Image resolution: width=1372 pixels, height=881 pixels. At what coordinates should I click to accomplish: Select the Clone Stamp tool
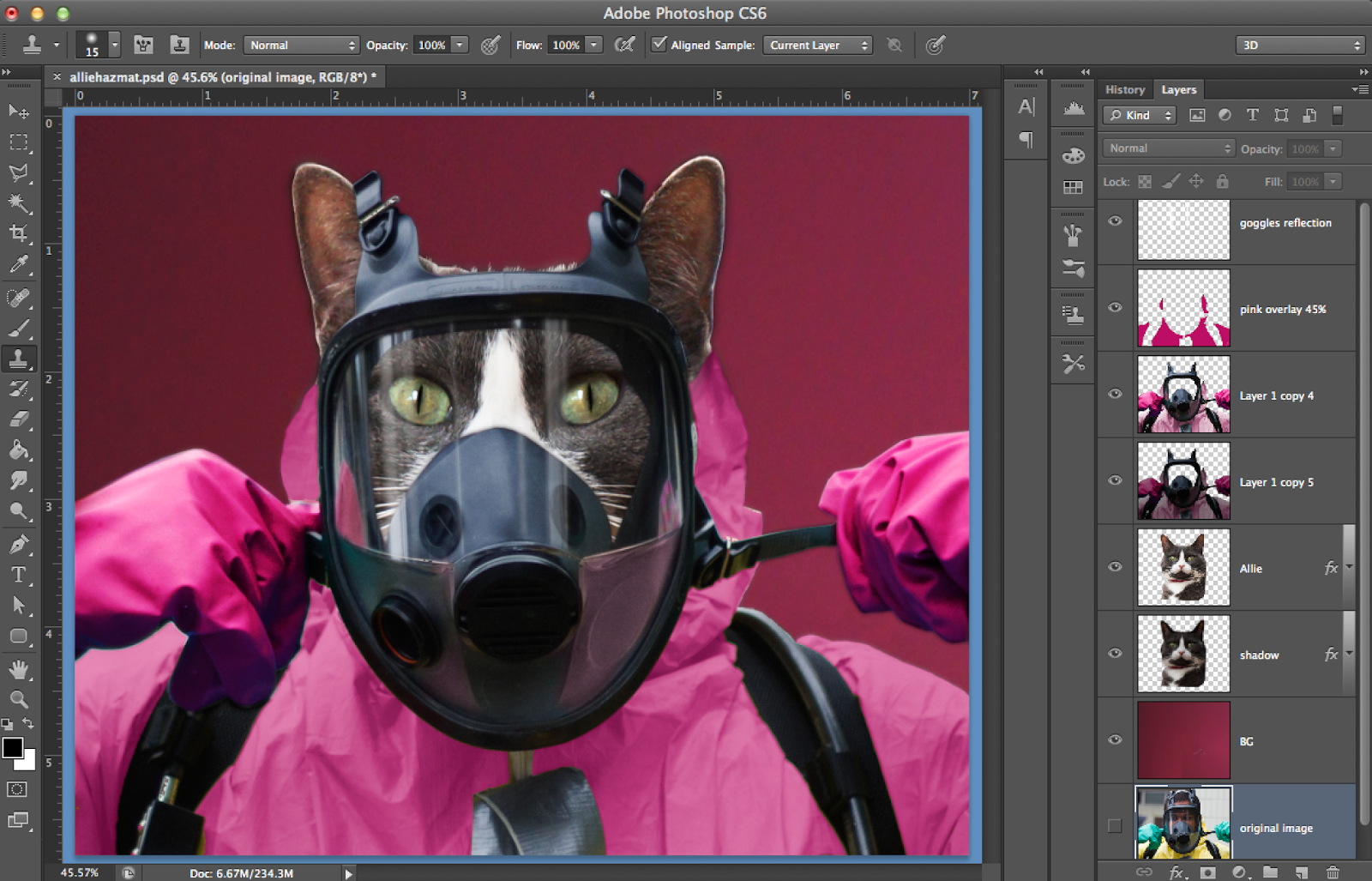click(19, 359)
